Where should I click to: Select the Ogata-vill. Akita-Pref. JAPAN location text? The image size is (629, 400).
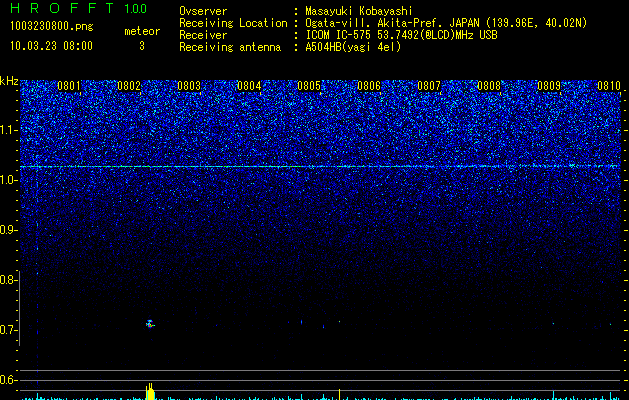click(446, 23)
